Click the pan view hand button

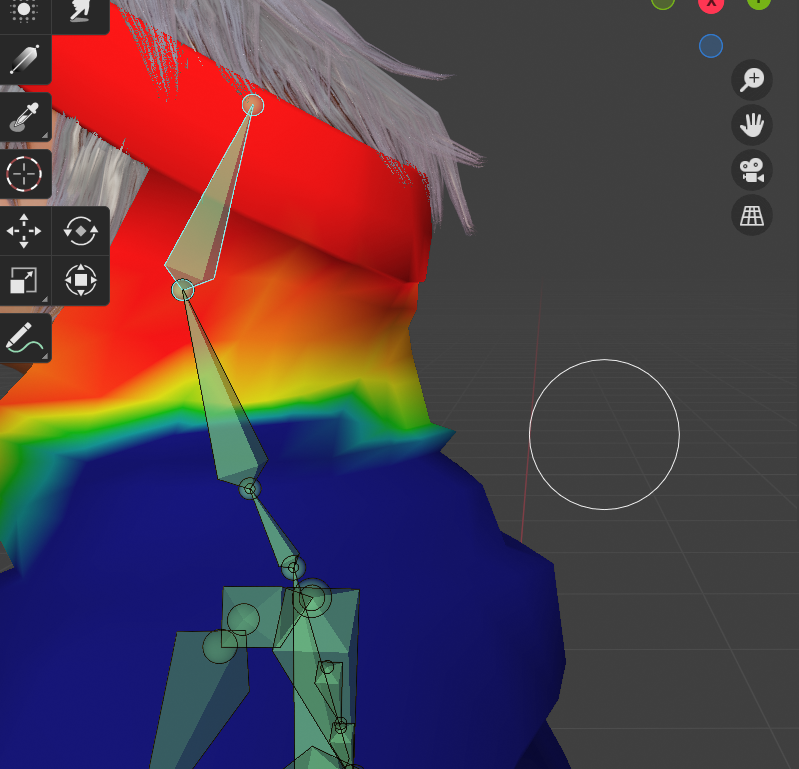click(752, 125)
